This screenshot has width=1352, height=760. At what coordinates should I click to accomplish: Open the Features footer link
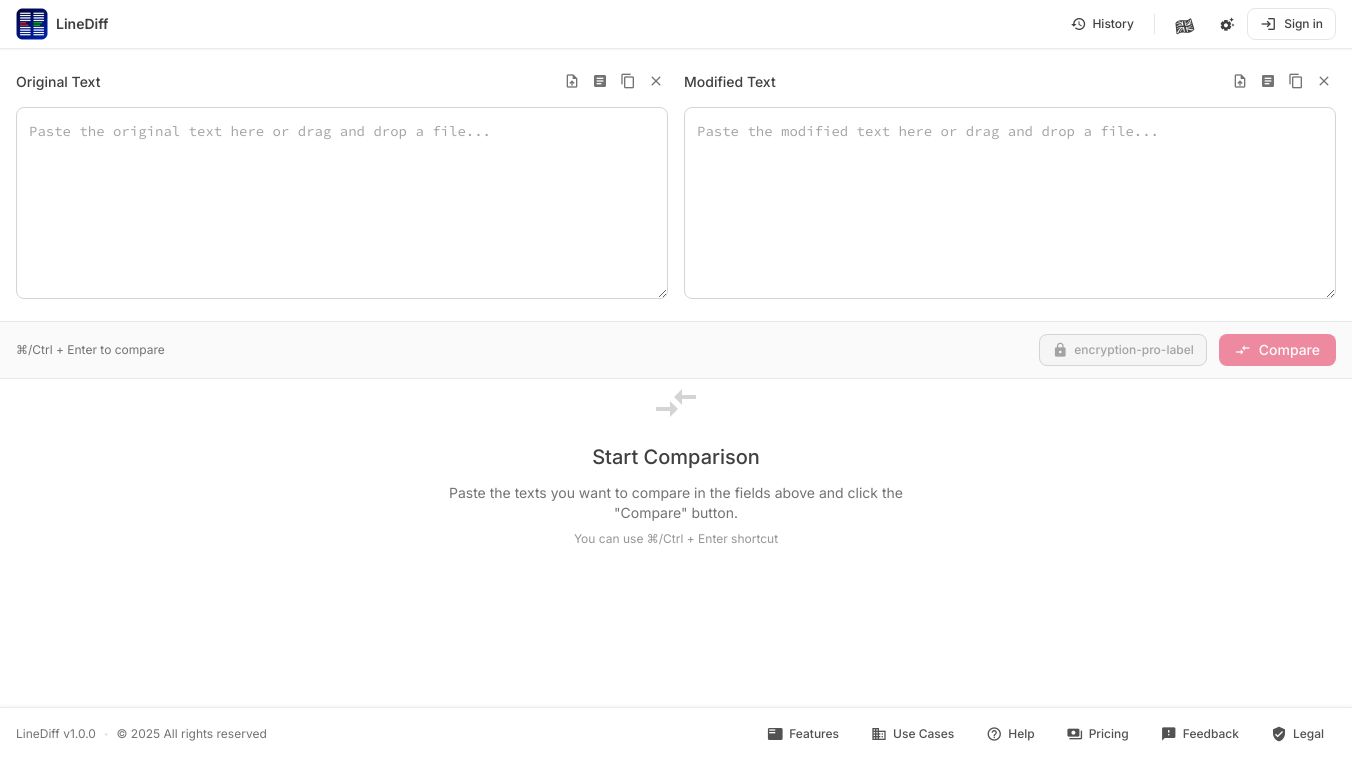pos(803,734)
